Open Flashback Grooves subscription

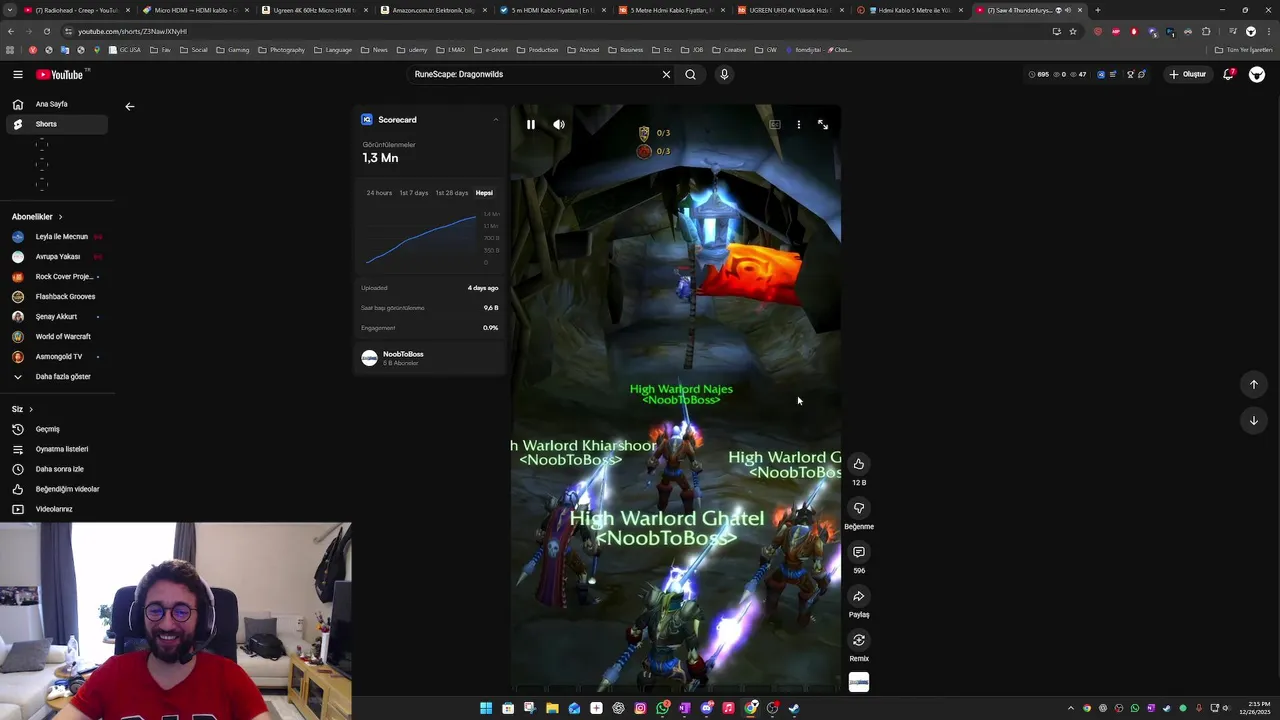[56, 297]
